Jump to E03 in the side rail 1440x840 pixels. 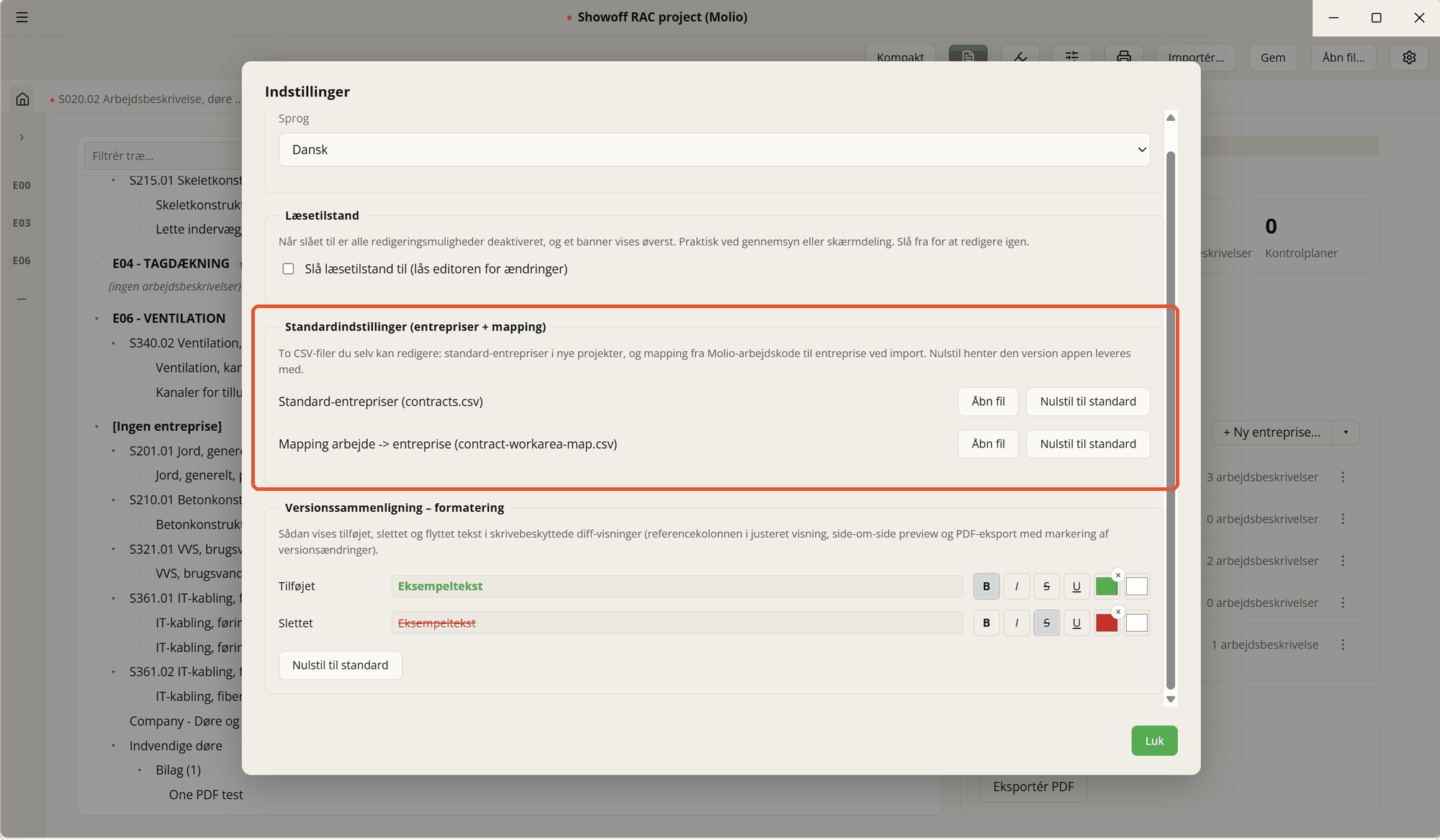(x=22, y=223)
